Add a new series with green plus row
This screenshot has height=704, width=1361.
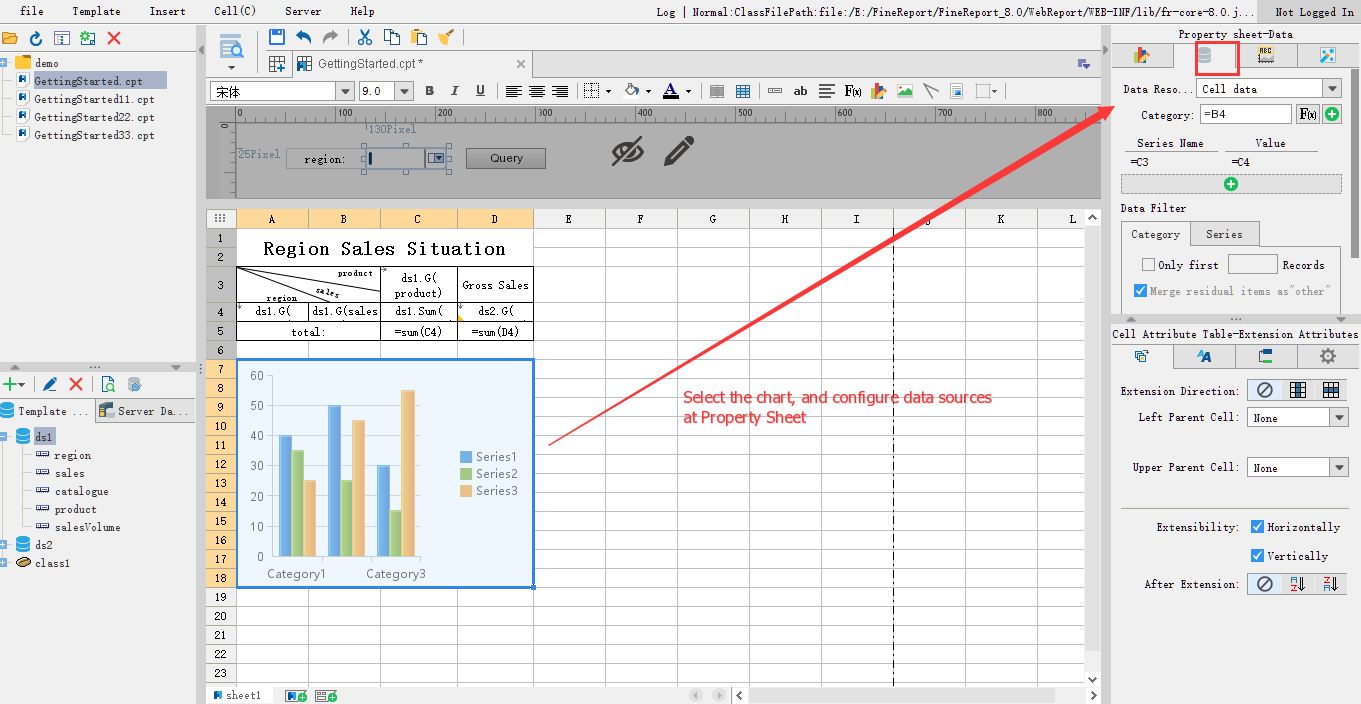(1231, 184)
